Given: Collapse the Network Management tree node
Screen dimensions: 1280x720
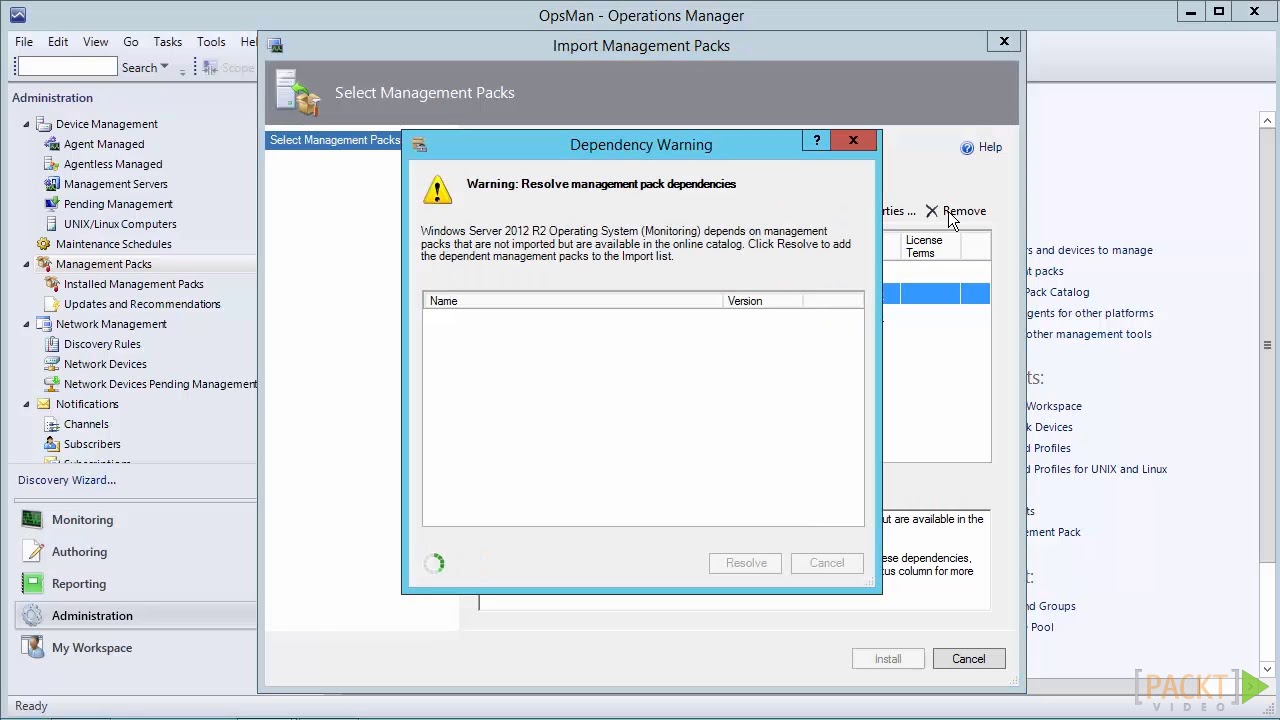Looking at the screenshot, I should point(27,324).
